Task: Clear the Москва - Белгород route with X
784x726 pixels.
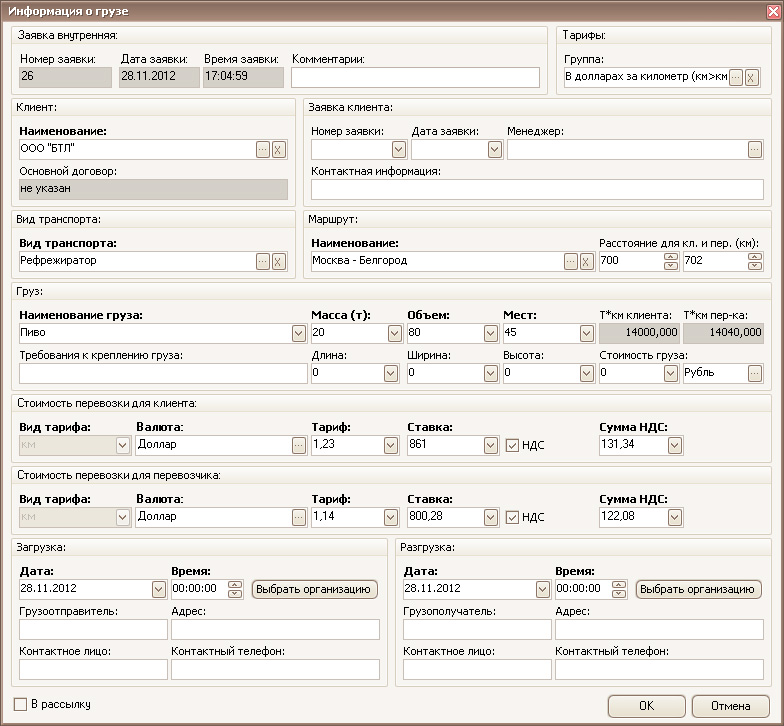Action: pyautogui.click(x=587, y=261)
